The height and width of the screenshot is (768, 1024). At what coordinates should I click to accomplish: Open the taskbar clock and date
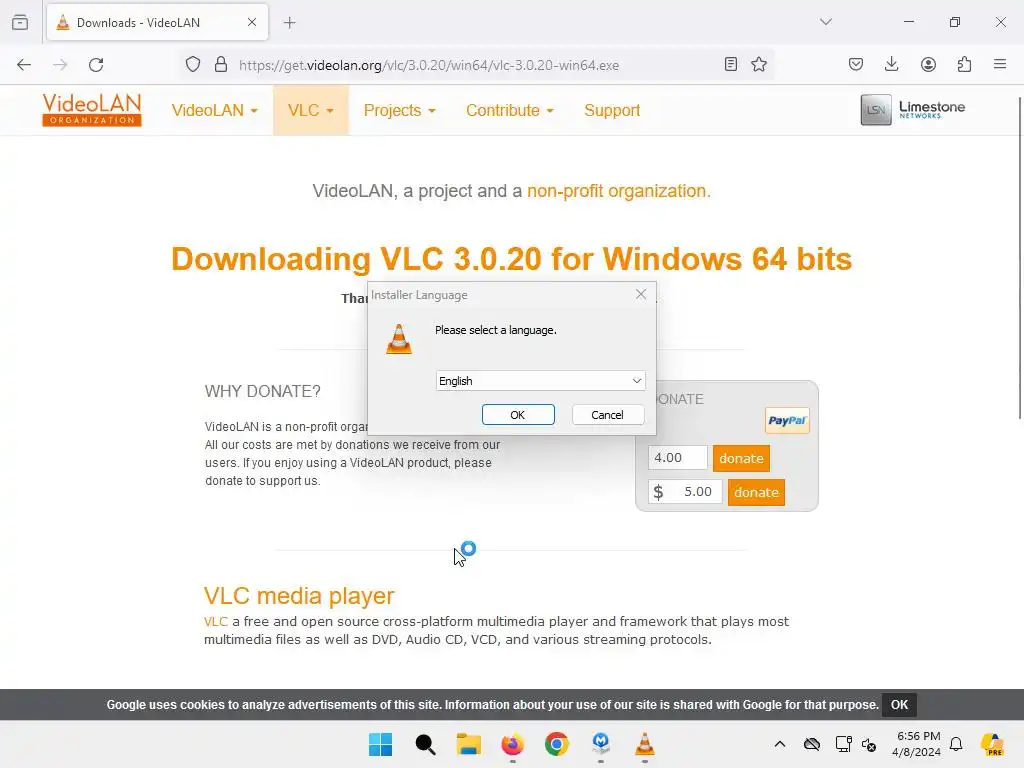(917, 744)
